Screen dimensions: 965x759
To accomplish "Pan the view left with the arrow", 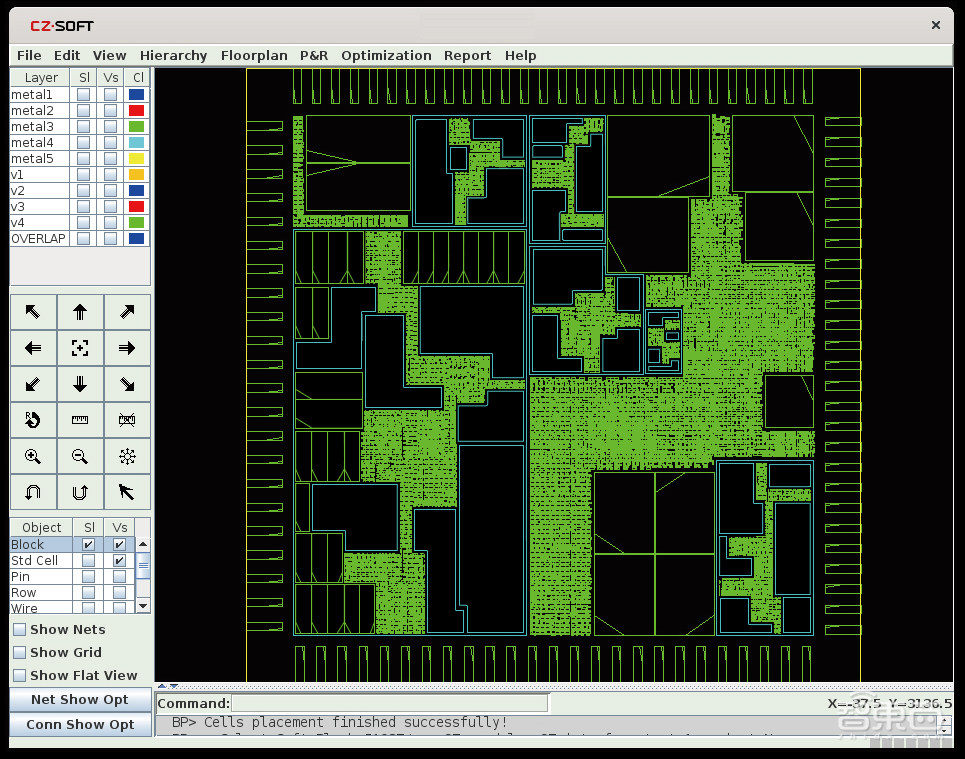I will 33,348.
